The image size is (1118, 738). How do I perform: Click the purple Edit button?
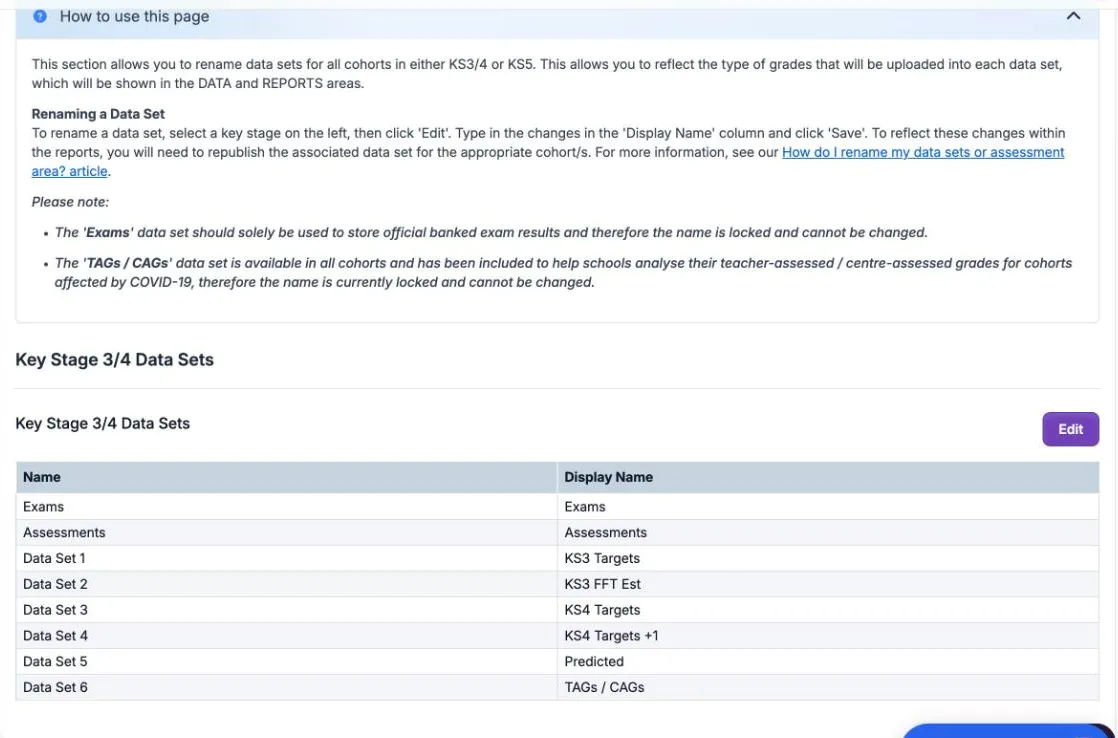click(1070, 429)
